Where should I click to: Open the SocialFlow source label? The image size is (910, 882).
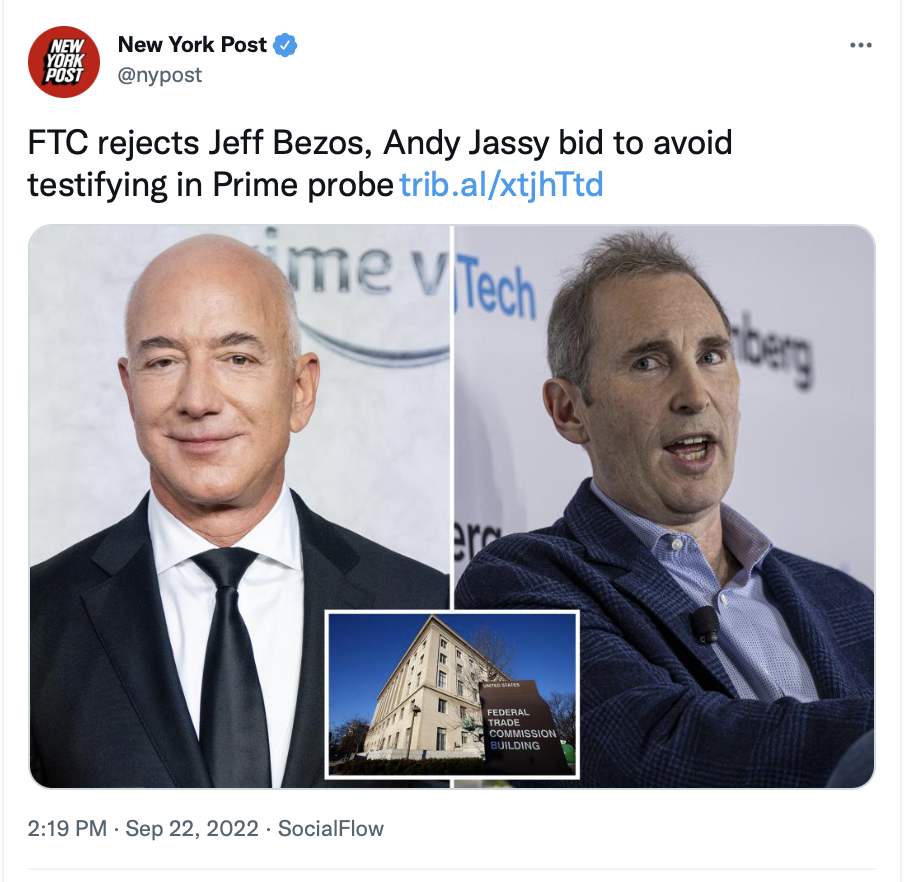(331, 828)
